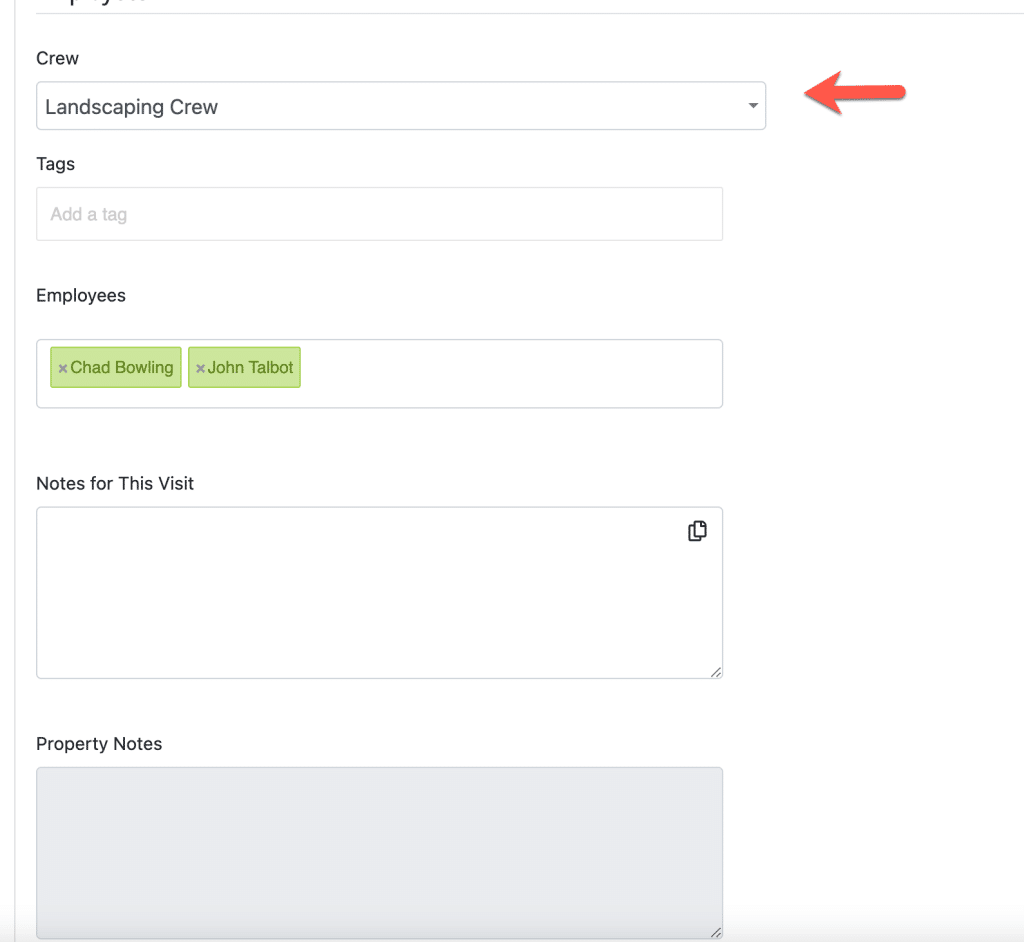Select the Chad Bowling employee chip
Viewport: 1024px width, 942px height.
pyautogui.click(x=116, y=367)
